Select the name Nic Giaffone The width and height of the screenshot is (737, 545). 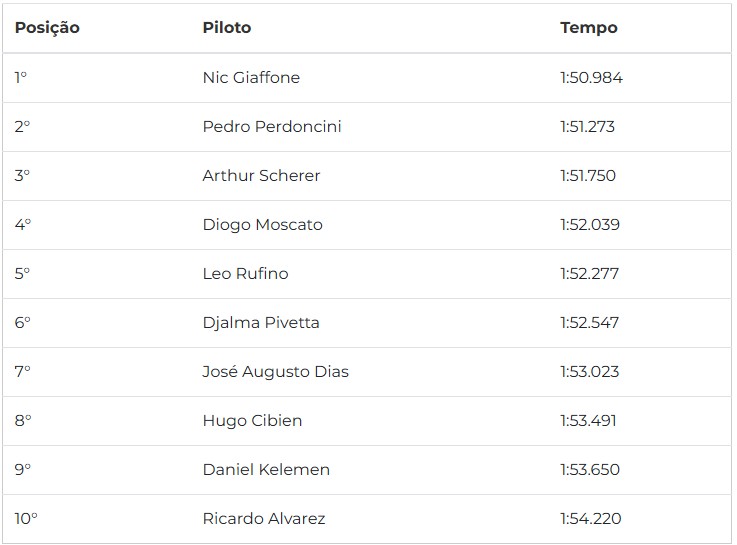251,78
